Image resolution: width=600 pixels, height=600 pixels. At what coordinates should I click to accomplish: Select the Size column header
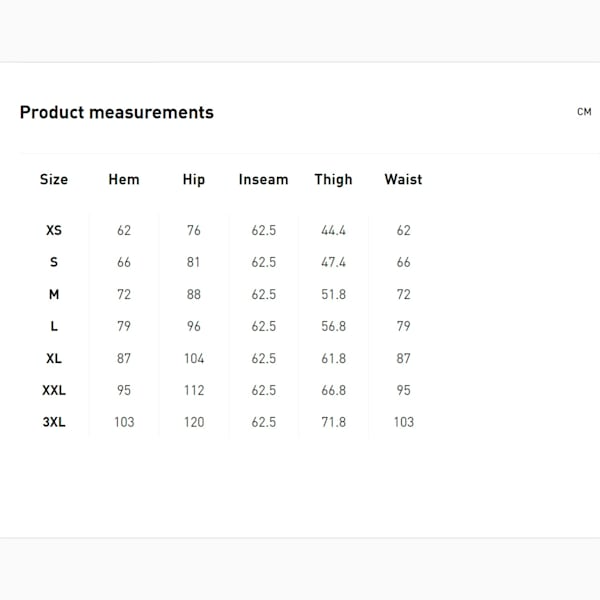coord(54,180)
